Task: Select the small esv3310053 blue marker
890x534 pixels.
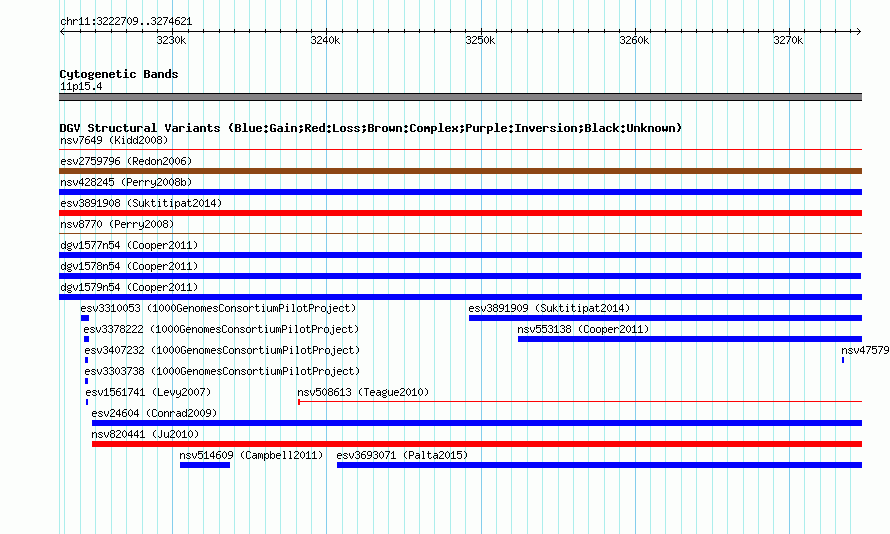Action: 85,318
